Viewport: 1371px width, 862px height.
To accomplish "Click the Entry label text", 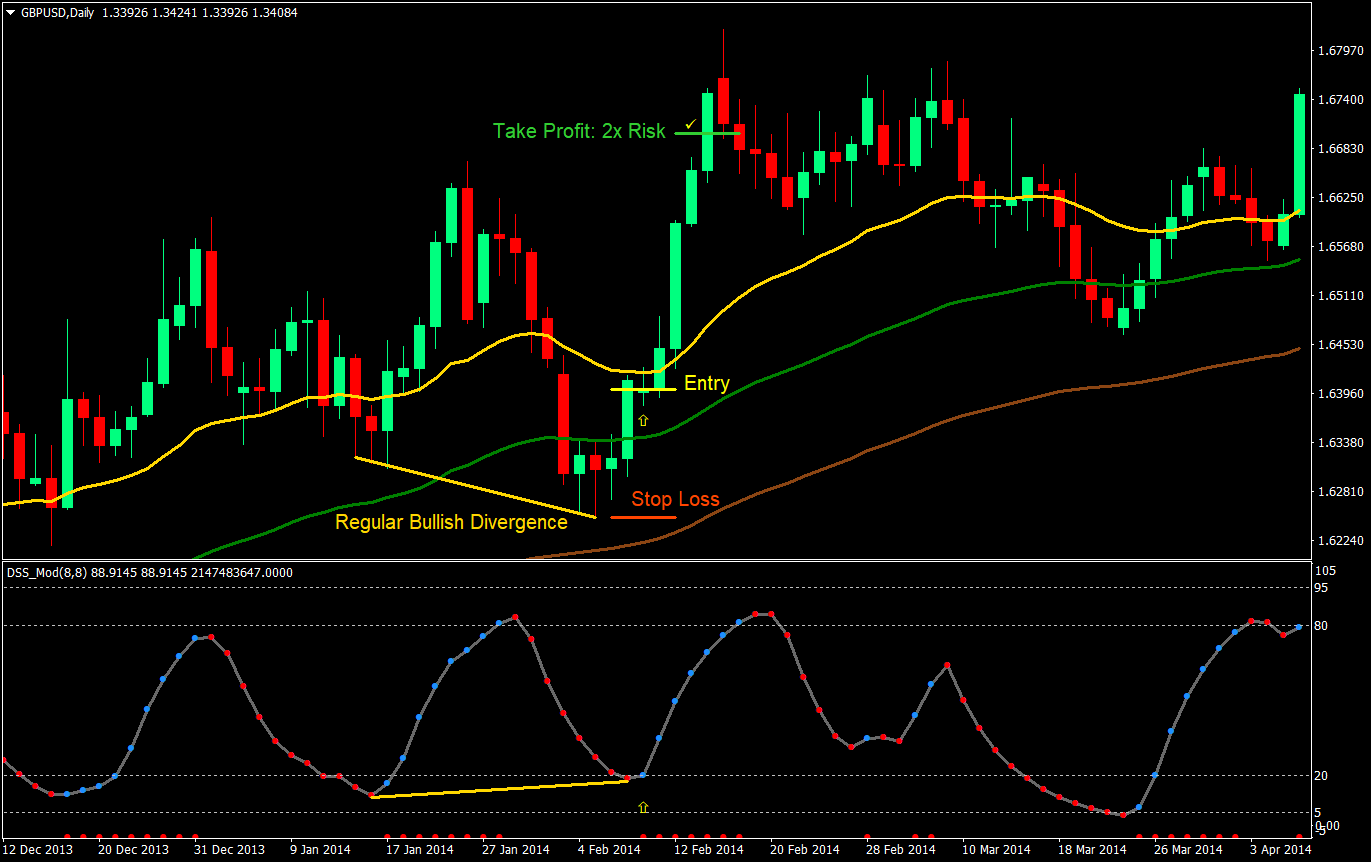I will [x=707, y=383].
